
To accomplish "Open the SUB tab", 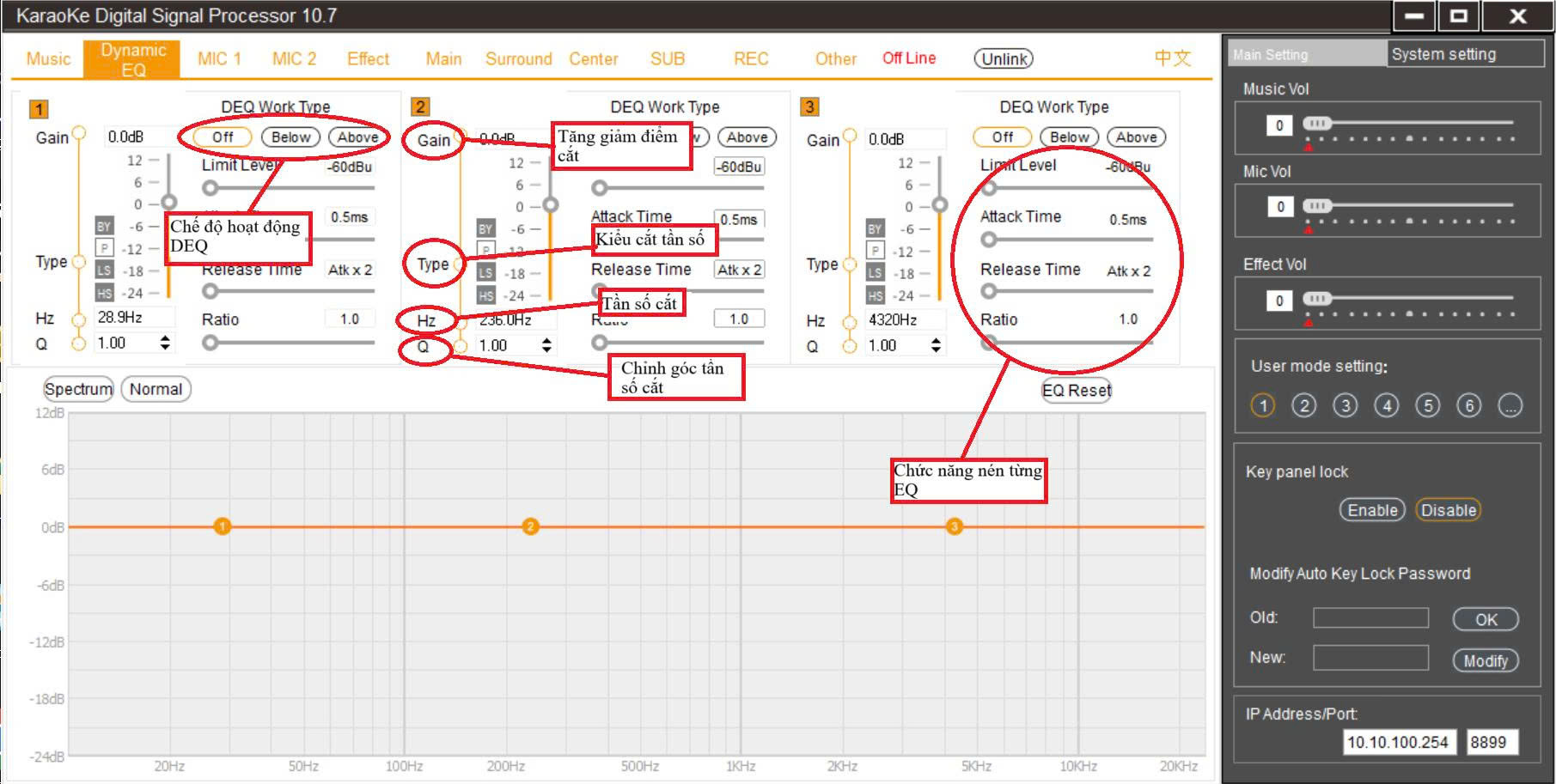I will pos(668,59).
